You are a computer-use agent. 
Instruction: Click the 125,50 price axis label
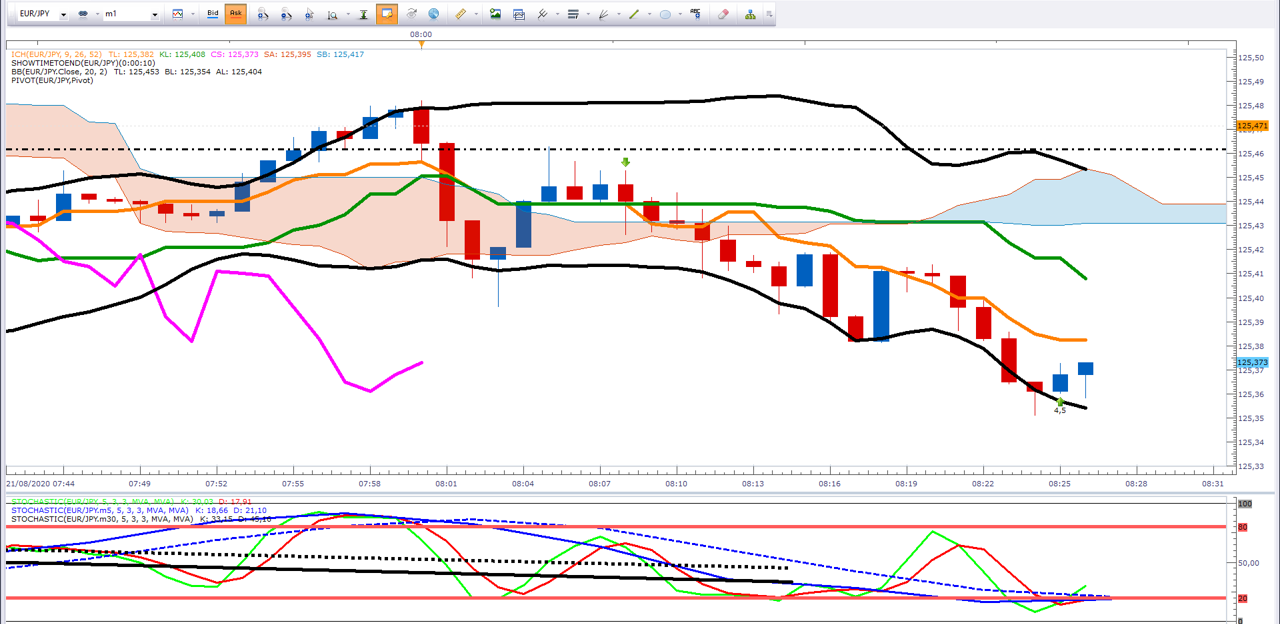click(1251, 57)
